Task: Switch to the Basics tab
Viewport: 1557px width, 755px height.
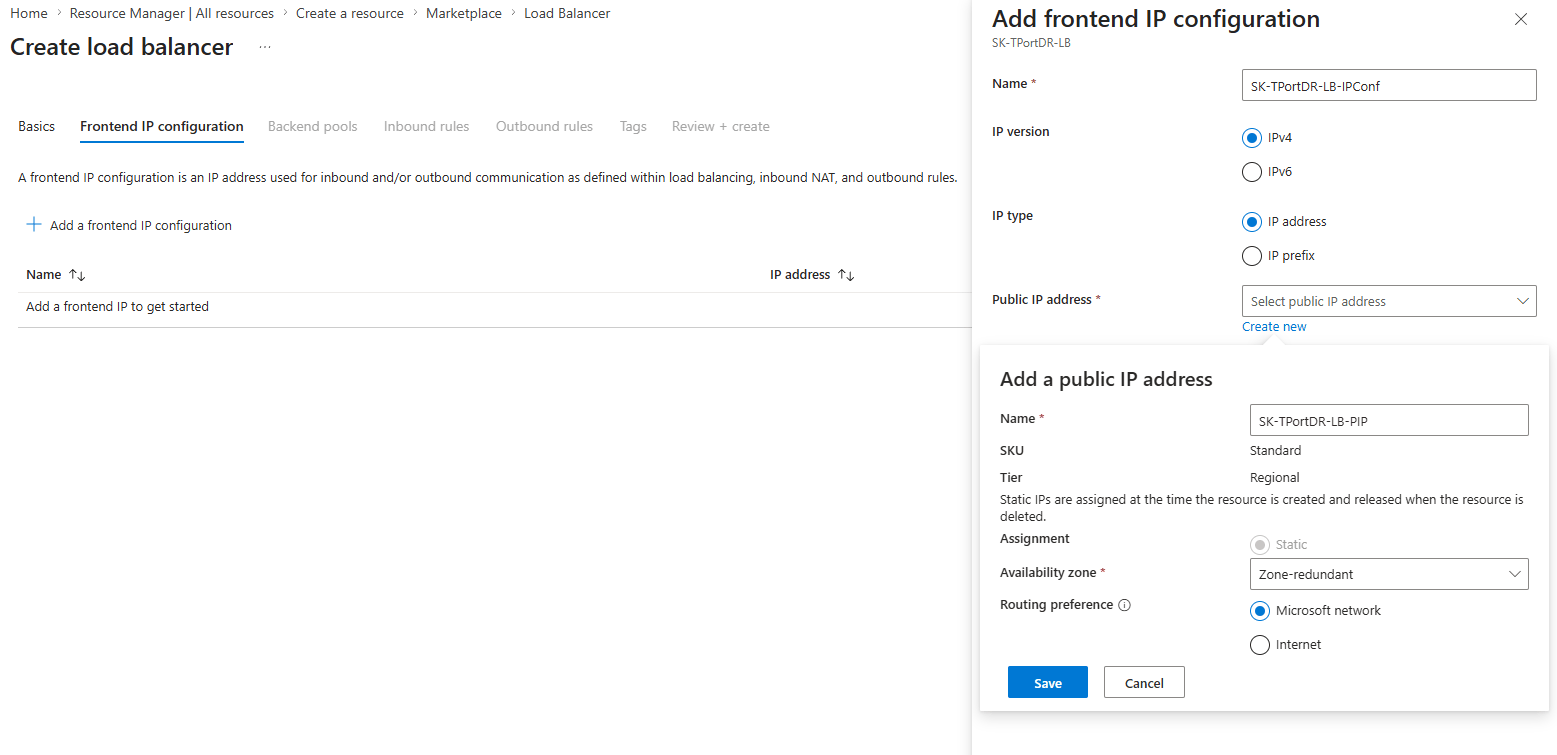Action: click(37, 127)
